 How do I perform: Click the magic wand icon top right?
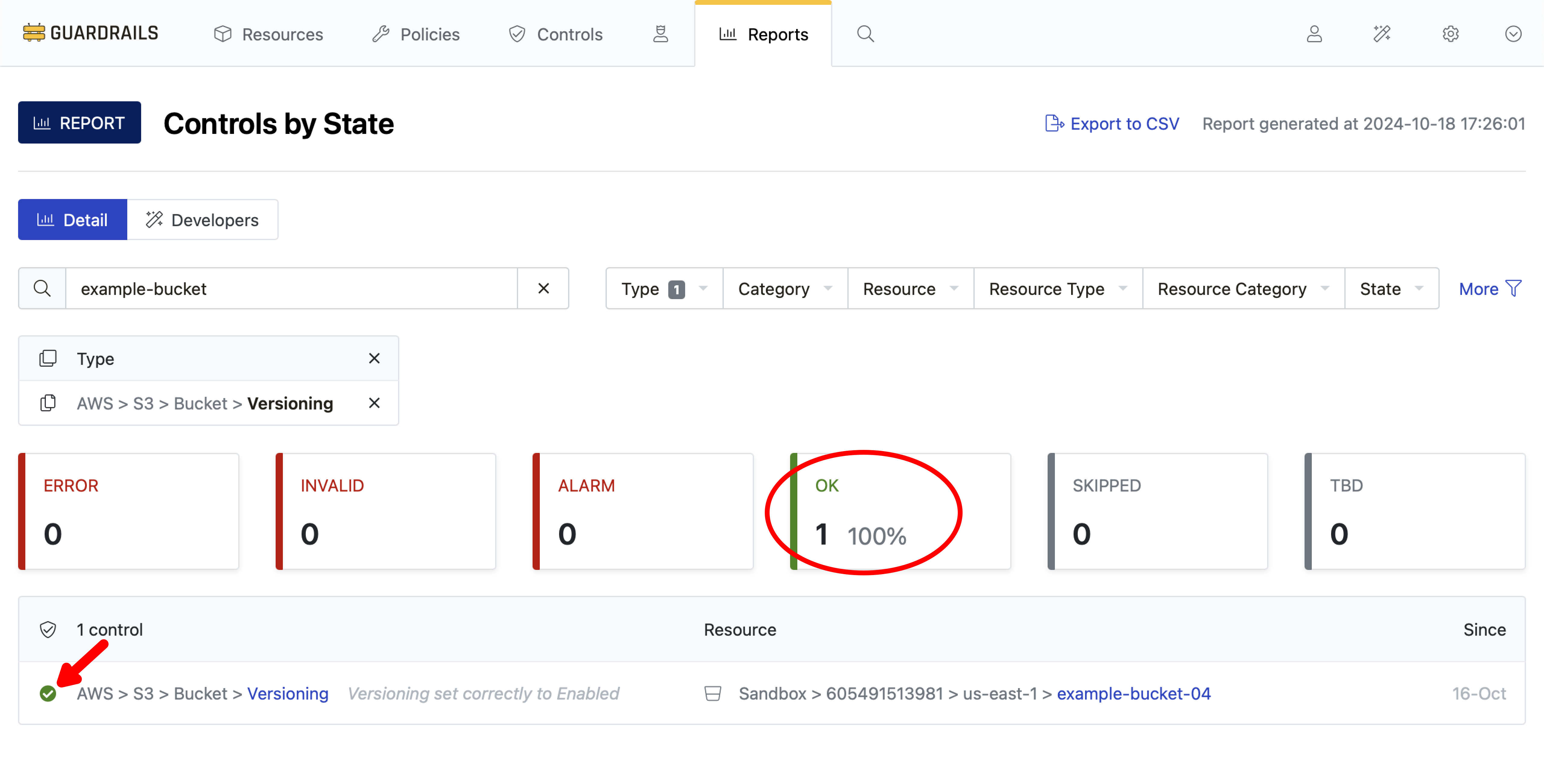1382,33
